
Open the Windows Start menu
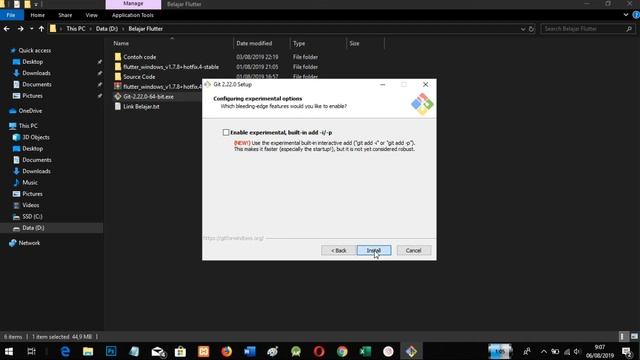point(9,351)
